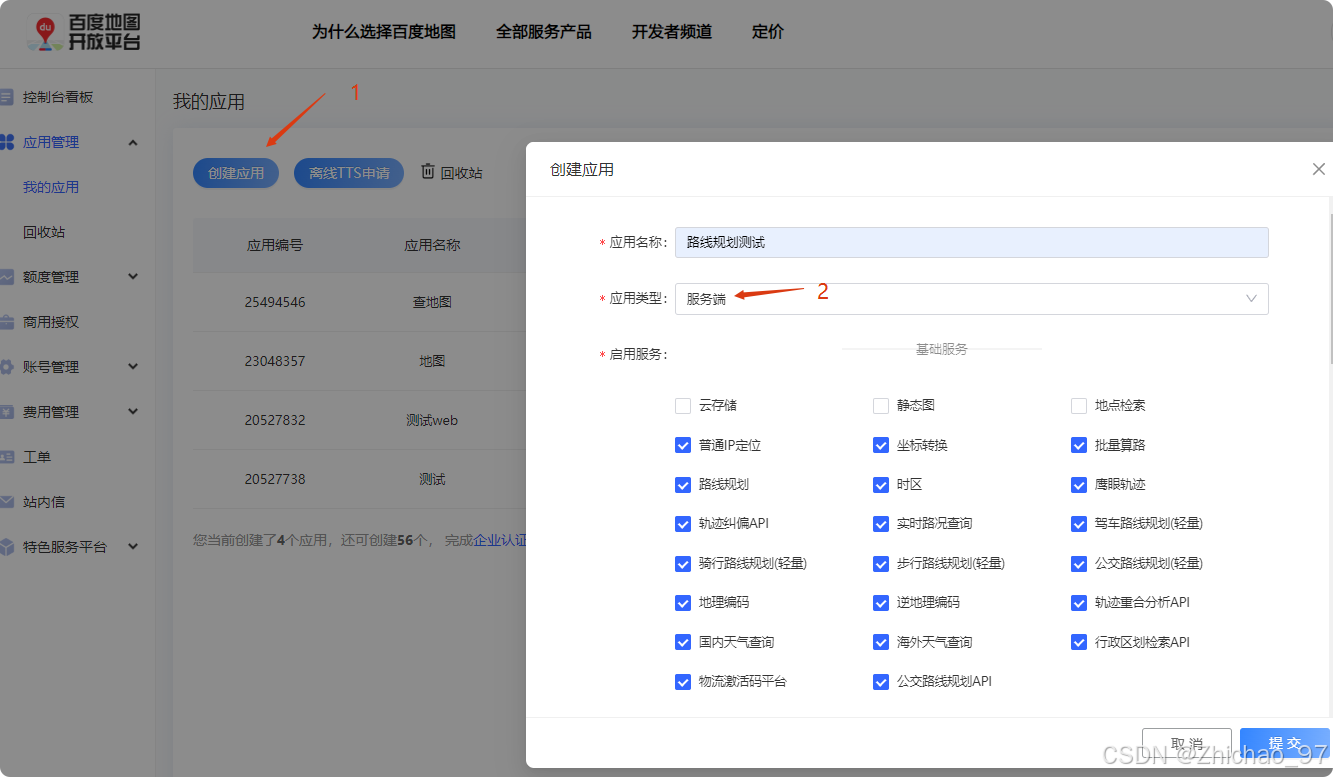Toggle the 地理编码 checkbox

(683, 603)
